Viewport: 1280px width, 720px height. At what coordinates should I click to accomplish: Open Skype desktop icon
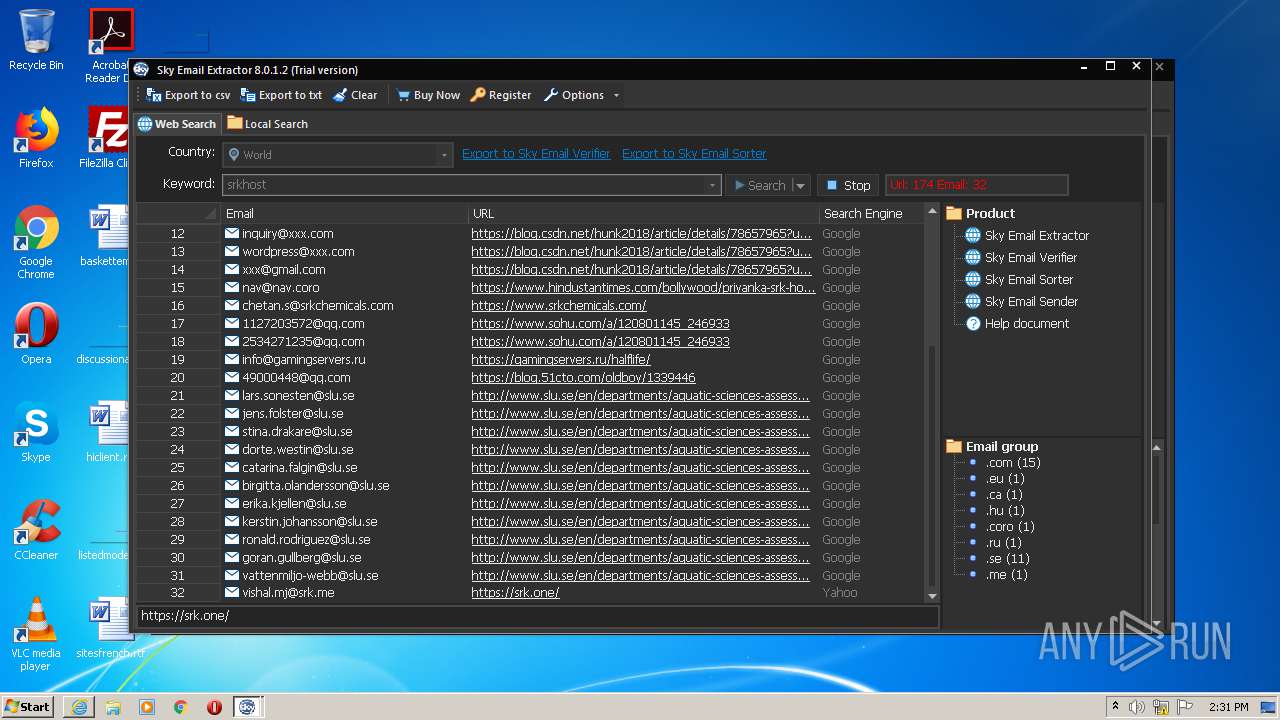pos(36,432)
